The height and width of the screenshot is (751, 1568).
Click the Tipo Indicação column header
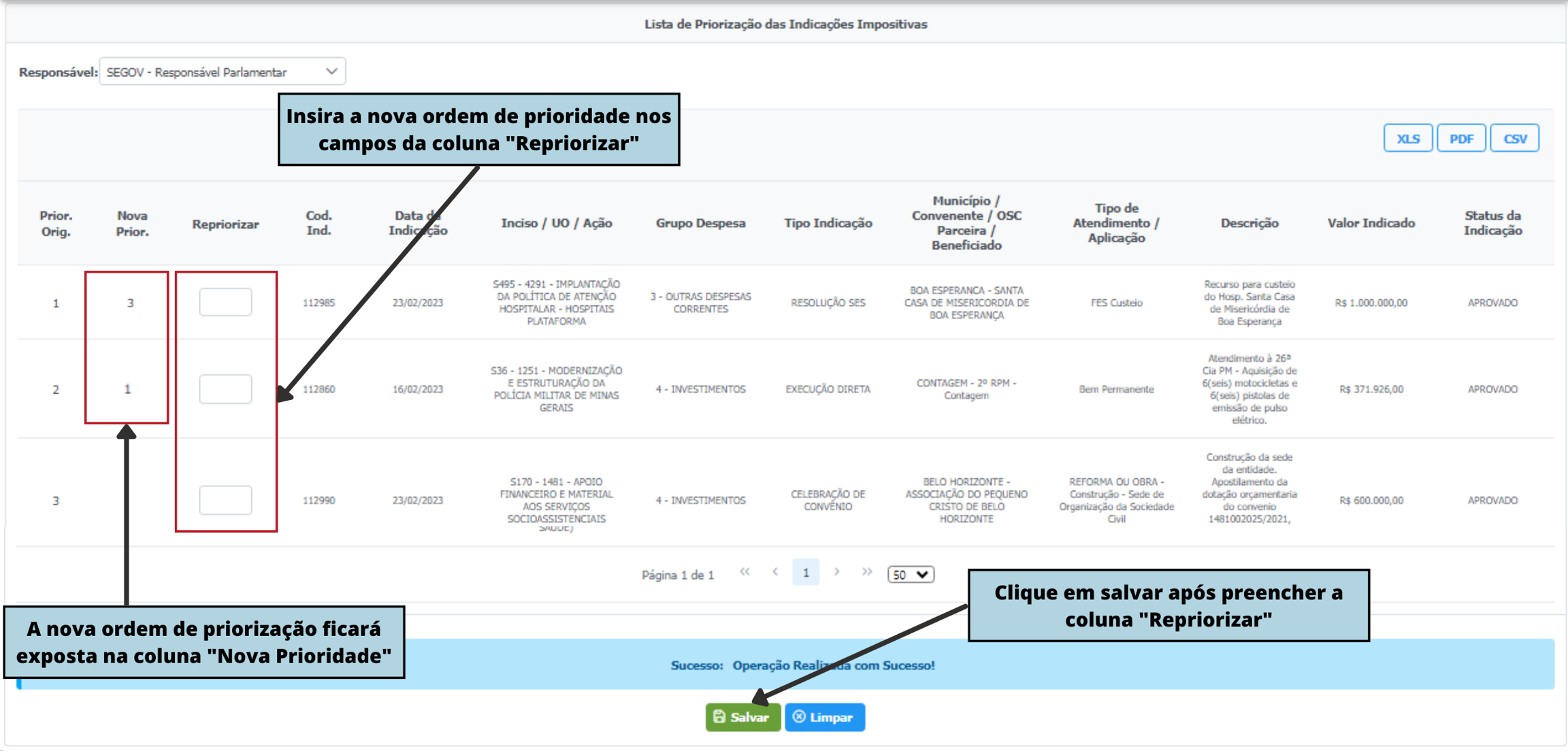click(828, 223)
